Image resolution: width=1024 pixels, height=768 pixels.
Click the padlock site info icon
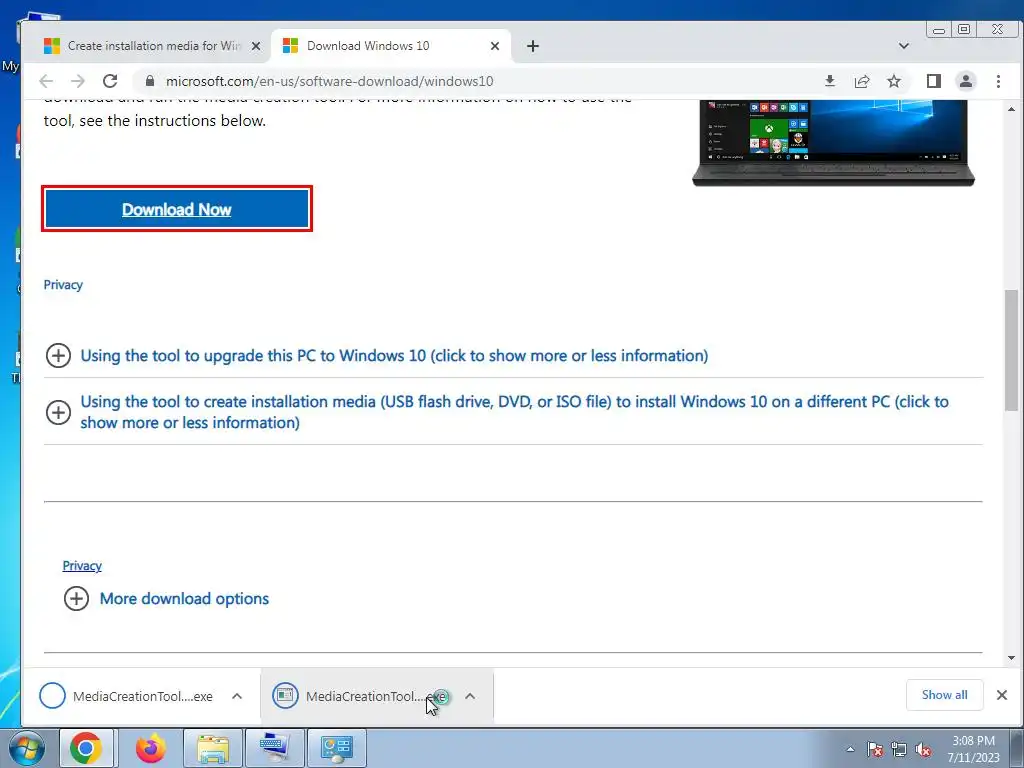[x=150, y=81]
